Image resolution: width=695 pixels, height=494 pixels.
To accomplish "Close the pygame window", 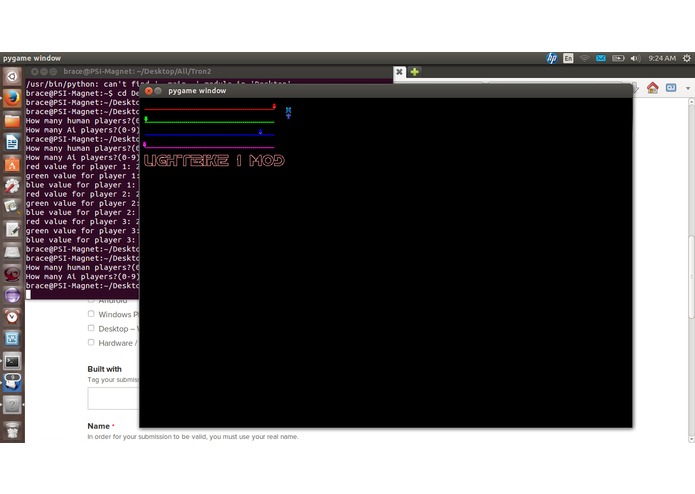I will pyautogui.click(x=148, y=91).
